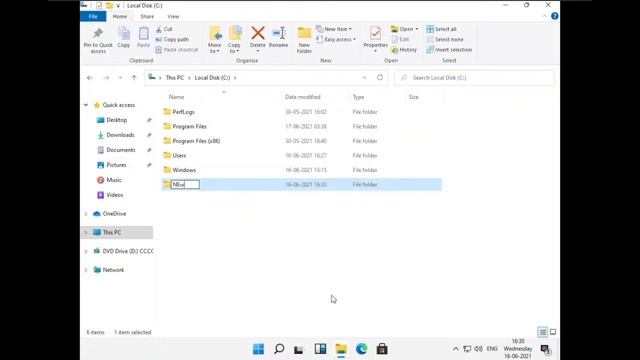The height and width of the screenshot is (360, 640).
Task: Click inside the folder rename text box
Action: click(x=185, y=184)
